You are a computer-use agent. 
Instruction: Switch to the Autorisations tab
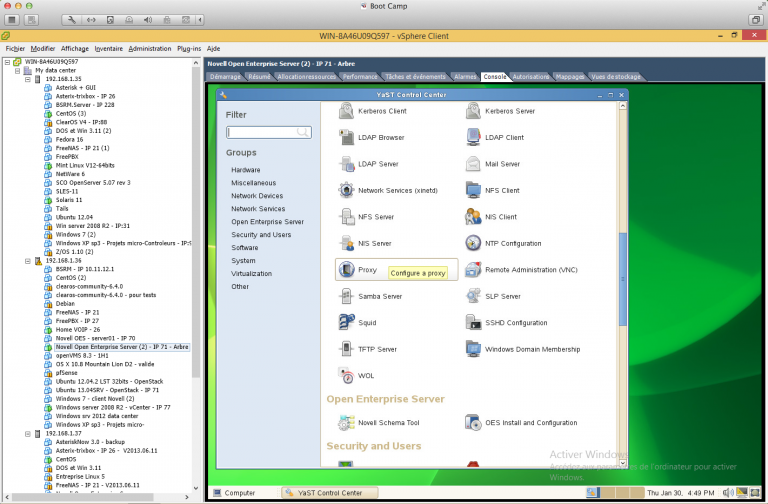[531, 77]
